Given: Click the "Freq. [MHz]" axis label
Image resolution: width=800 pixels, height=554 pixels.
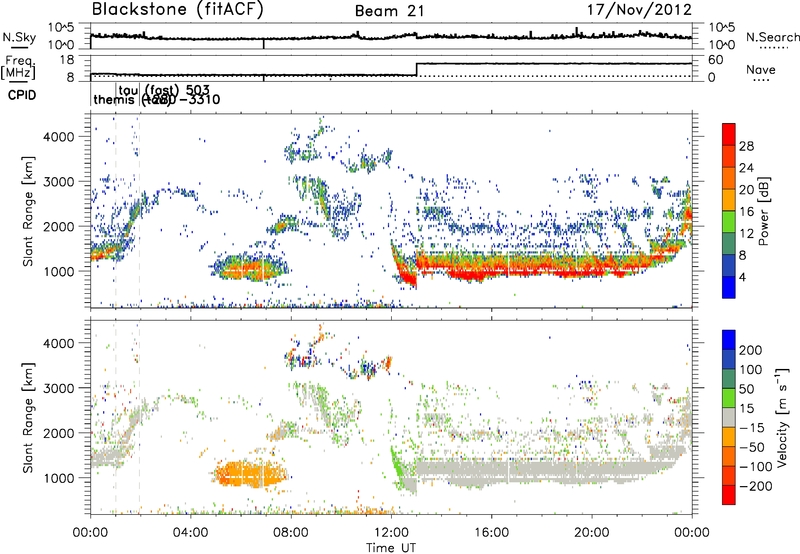Looking at the screenshot, I should click(18, 67).
